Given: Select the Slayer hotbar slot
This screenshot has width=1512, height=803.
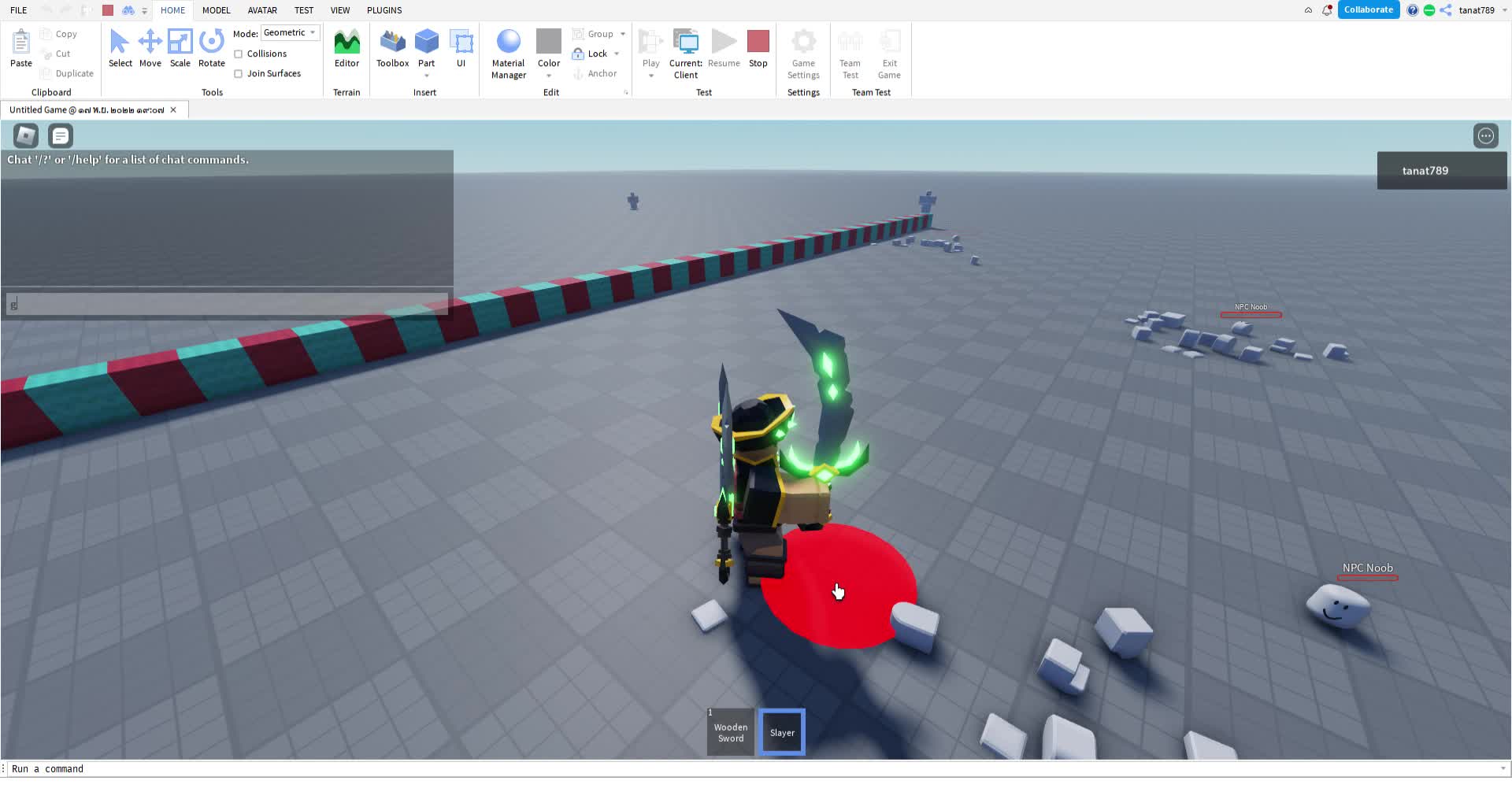Looking at the screenshot, I should click(x=782, y=732).
